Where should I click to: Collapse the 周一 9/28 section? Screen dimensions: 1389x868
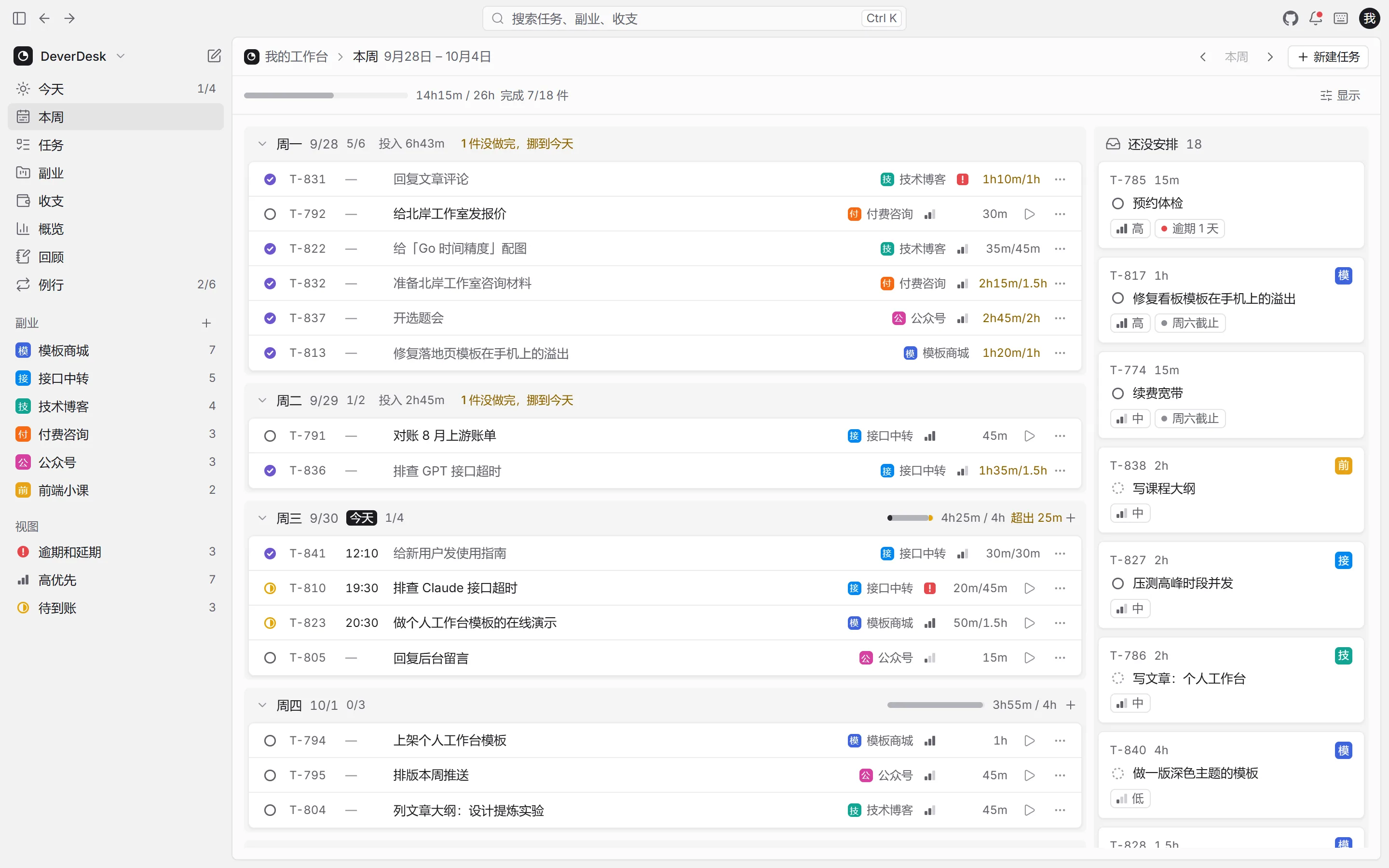(x=262, y=144)
